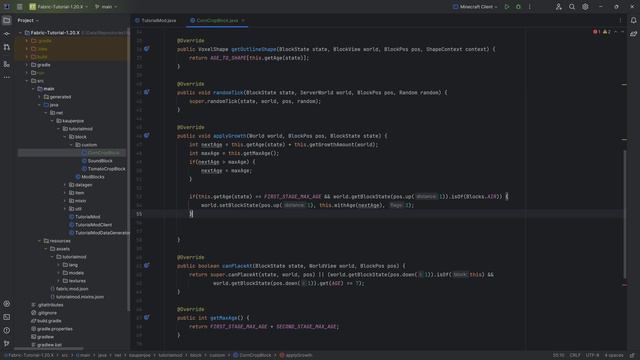640x360 pixels.
Task: Open the Git tool window
Action: pos(7,343)
